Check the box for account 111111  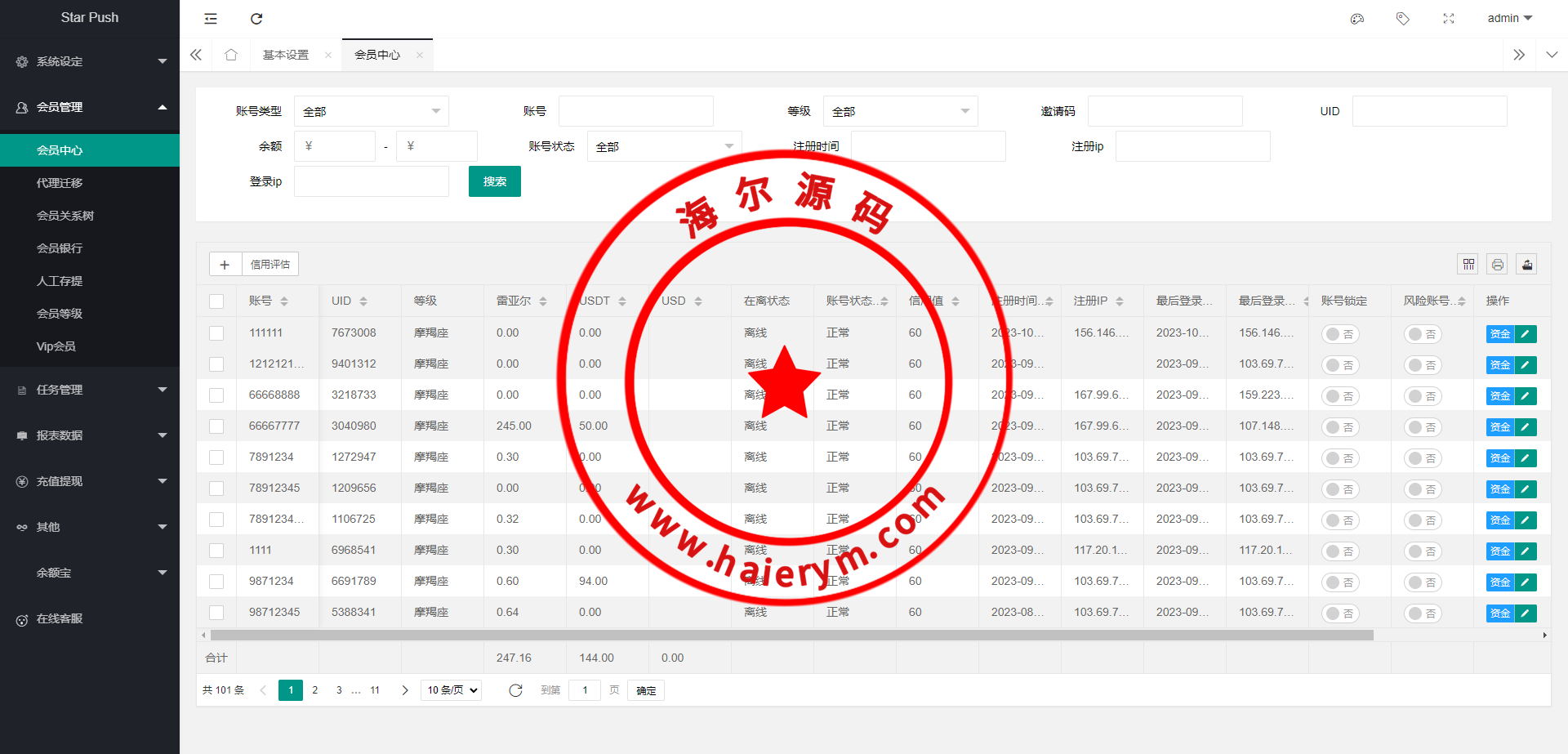pyautogui.click(x=216, y=333)
